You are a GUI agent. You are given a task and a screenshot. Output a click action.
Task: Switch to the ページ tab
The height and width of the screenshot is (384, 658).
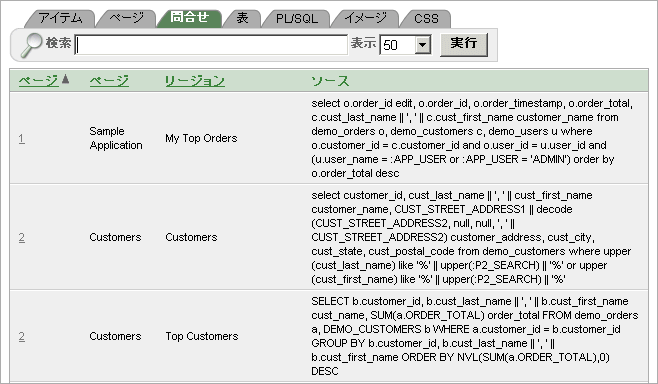click(126, 18)
